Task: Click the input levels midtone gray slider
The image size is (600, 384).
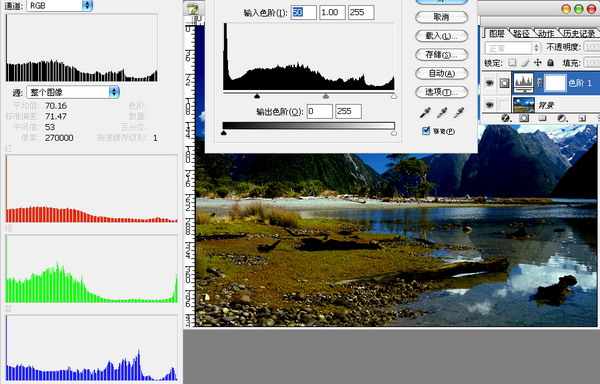Action: pyautogui.click(x=326, y=96)
